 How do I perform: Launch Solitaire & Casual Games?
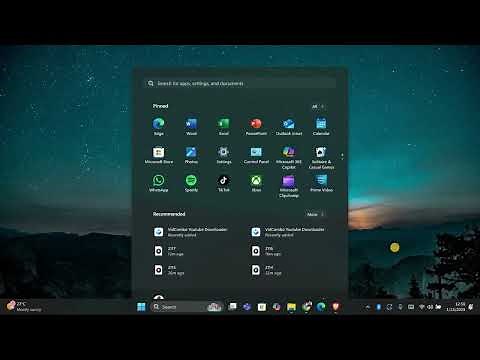coord(321,157)
